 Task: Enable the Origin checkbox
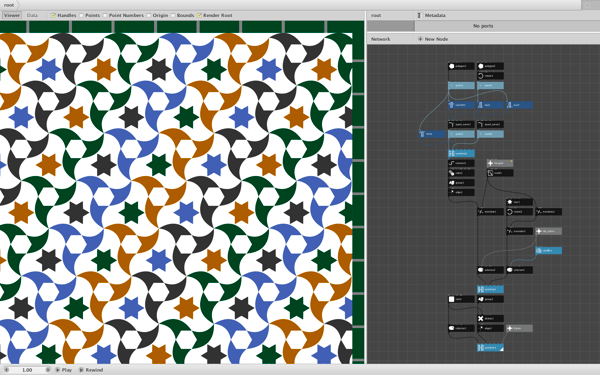tap(149, 15)
